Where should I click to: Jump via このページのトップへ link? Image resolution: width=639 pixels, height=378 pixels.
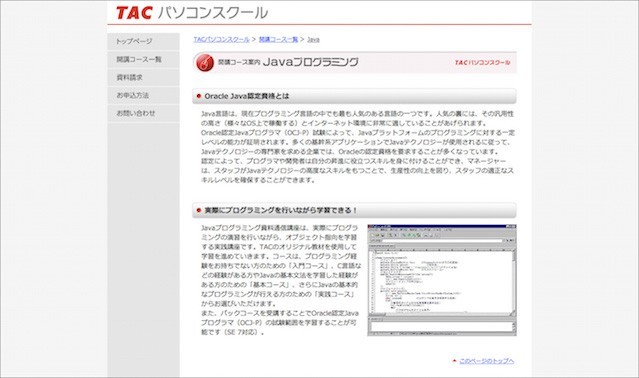tap(487, 361)
